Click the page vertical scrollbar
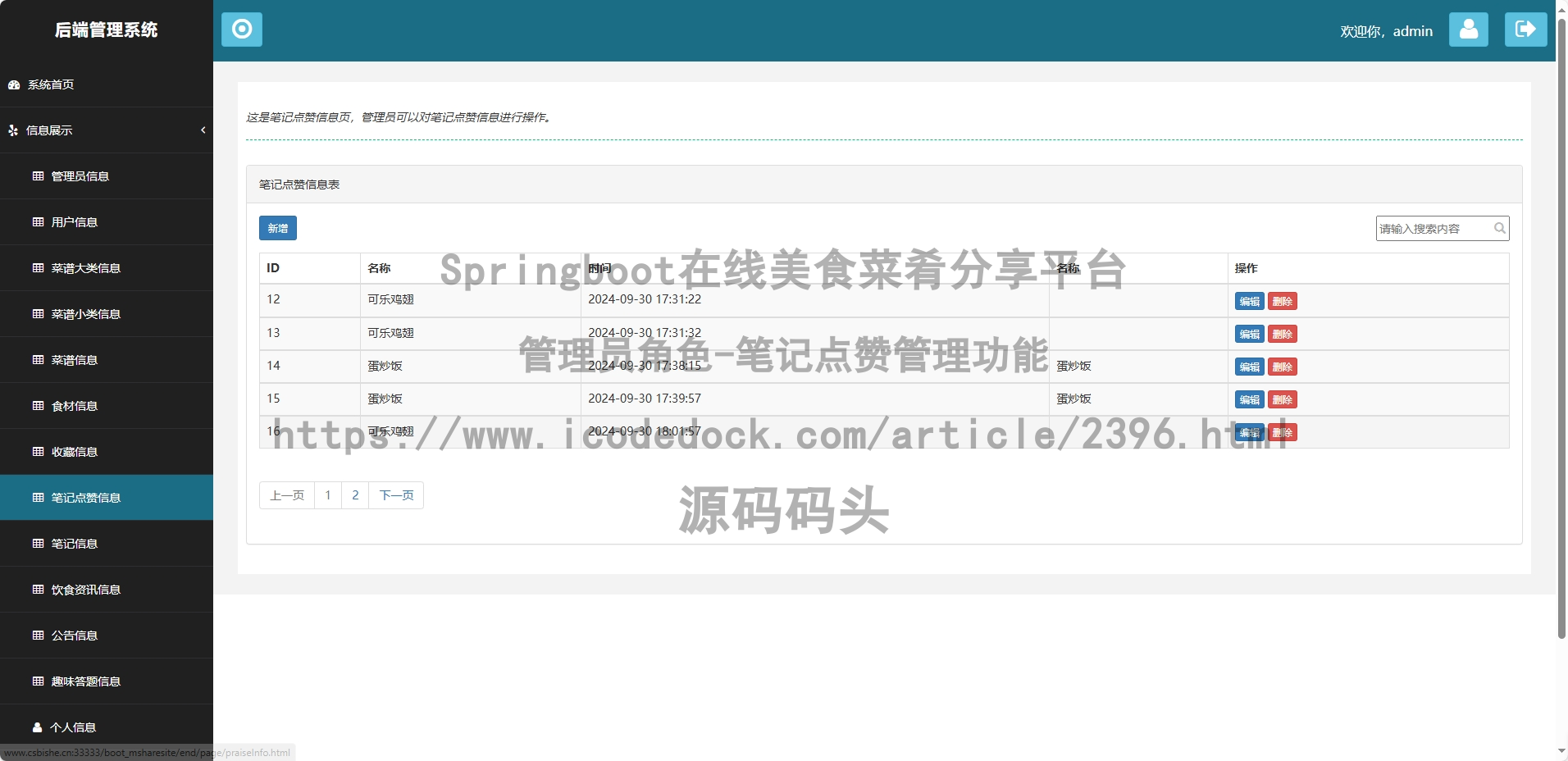This screenshot has height=761, width=1568. click(1561, 328)
